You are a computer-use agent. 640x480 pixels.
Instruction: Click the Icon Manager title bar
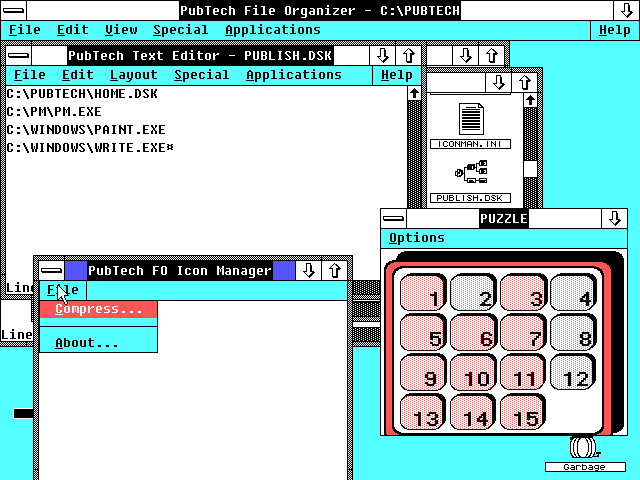pyautogui.click(x=180, y=271)
